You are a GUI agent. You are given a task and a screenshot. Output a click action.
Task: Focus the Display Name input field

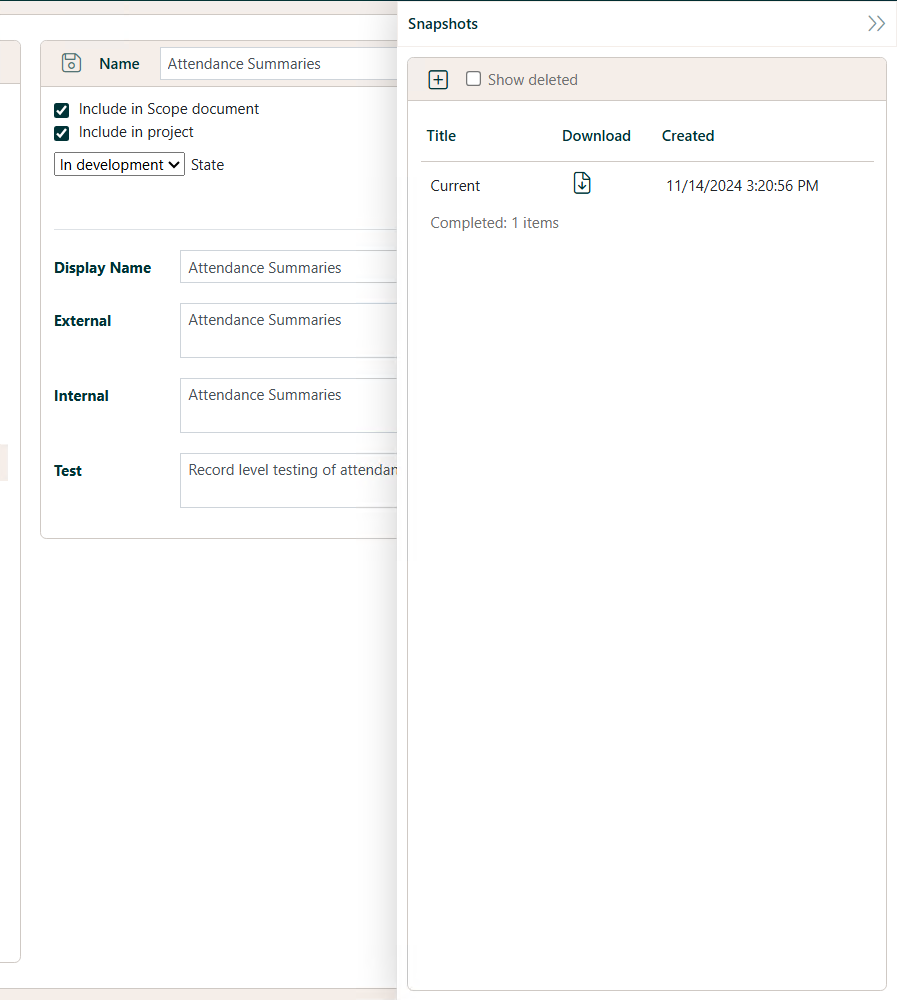(290, 268)
